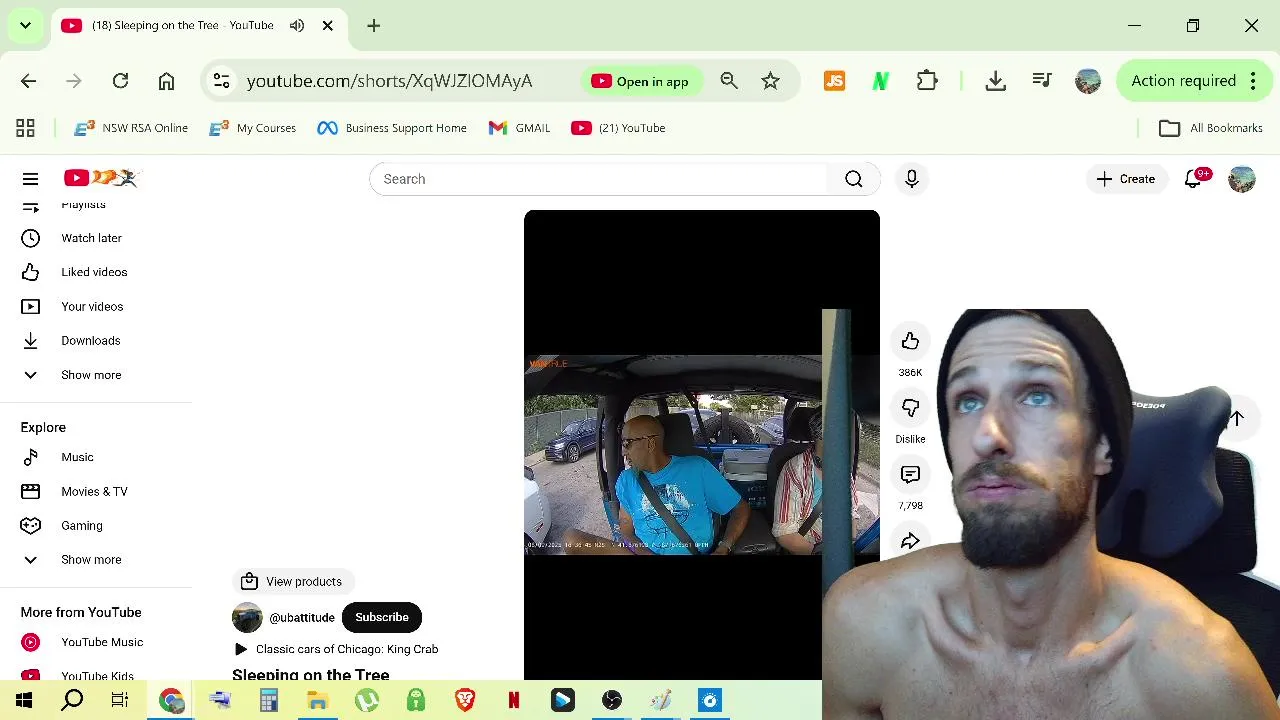Open the page zoom indicator
This screenshot has height=720, width=1280.
729,81
